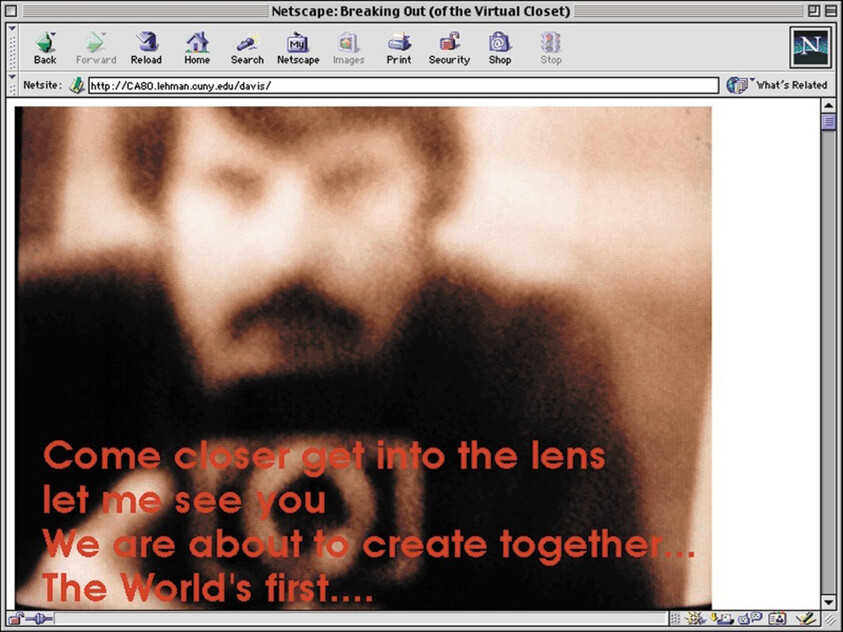
Task: Open the Address Book component icon
Action: [778, 620]
